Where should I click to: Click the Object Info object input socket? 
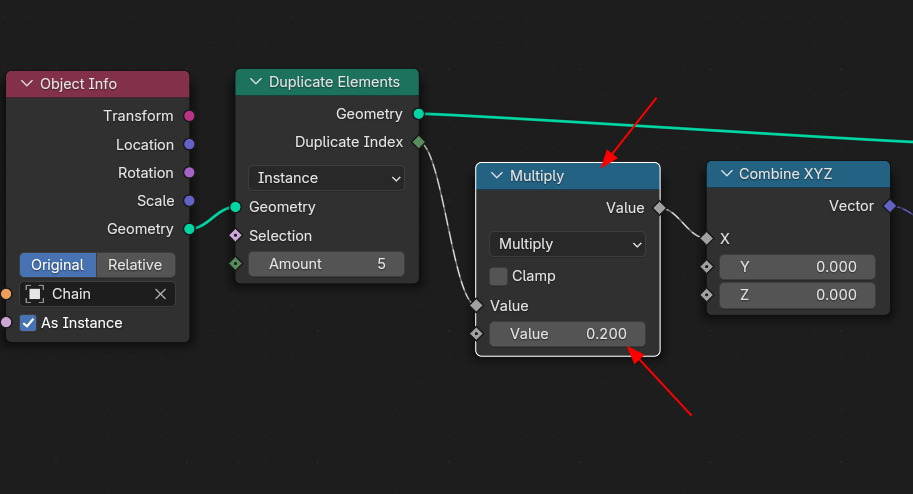[x=6, y=294]
